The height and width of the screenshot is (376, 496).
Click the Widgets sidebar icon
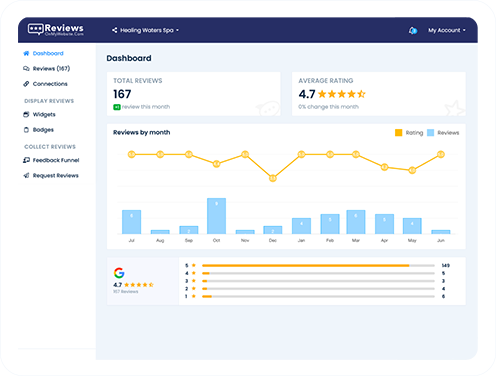[26, 114]
